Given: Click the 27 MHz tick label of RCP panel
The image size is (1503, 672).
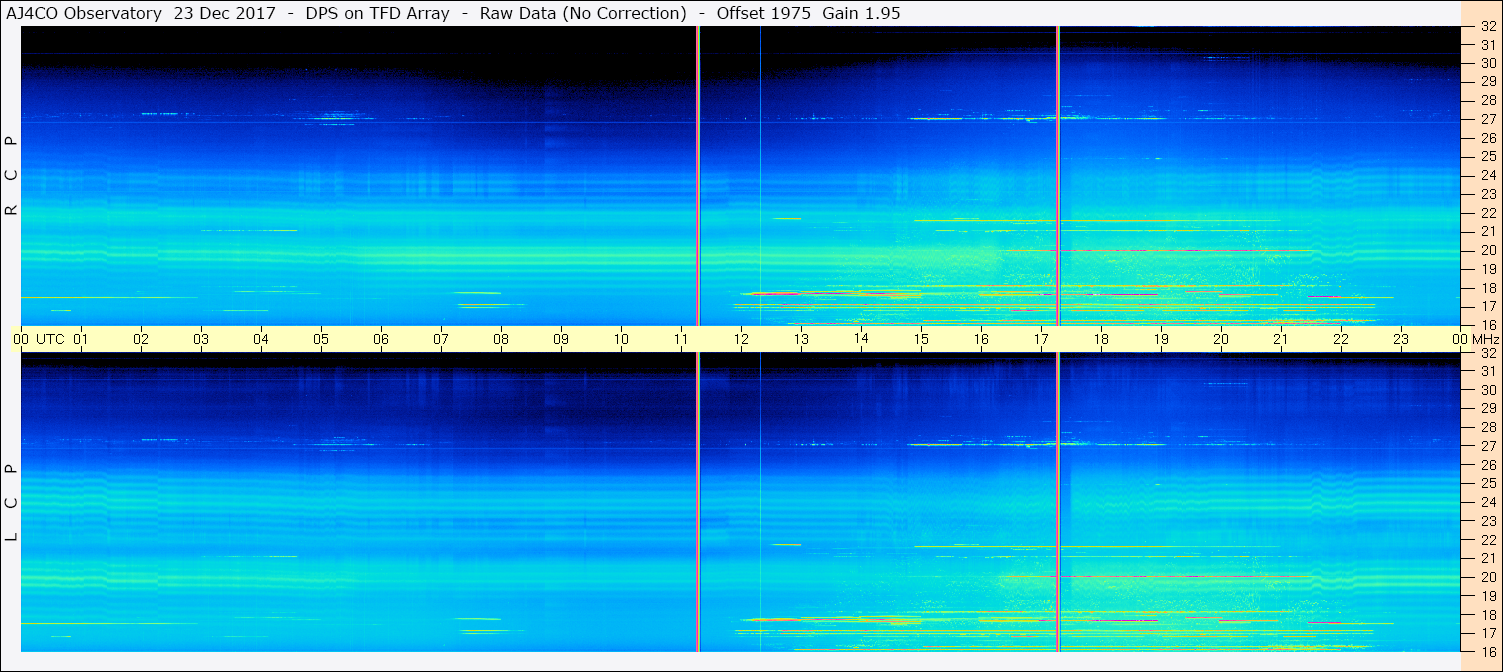Looking at the screenshot, I should pyautogui.click(x=1488, y=119).
